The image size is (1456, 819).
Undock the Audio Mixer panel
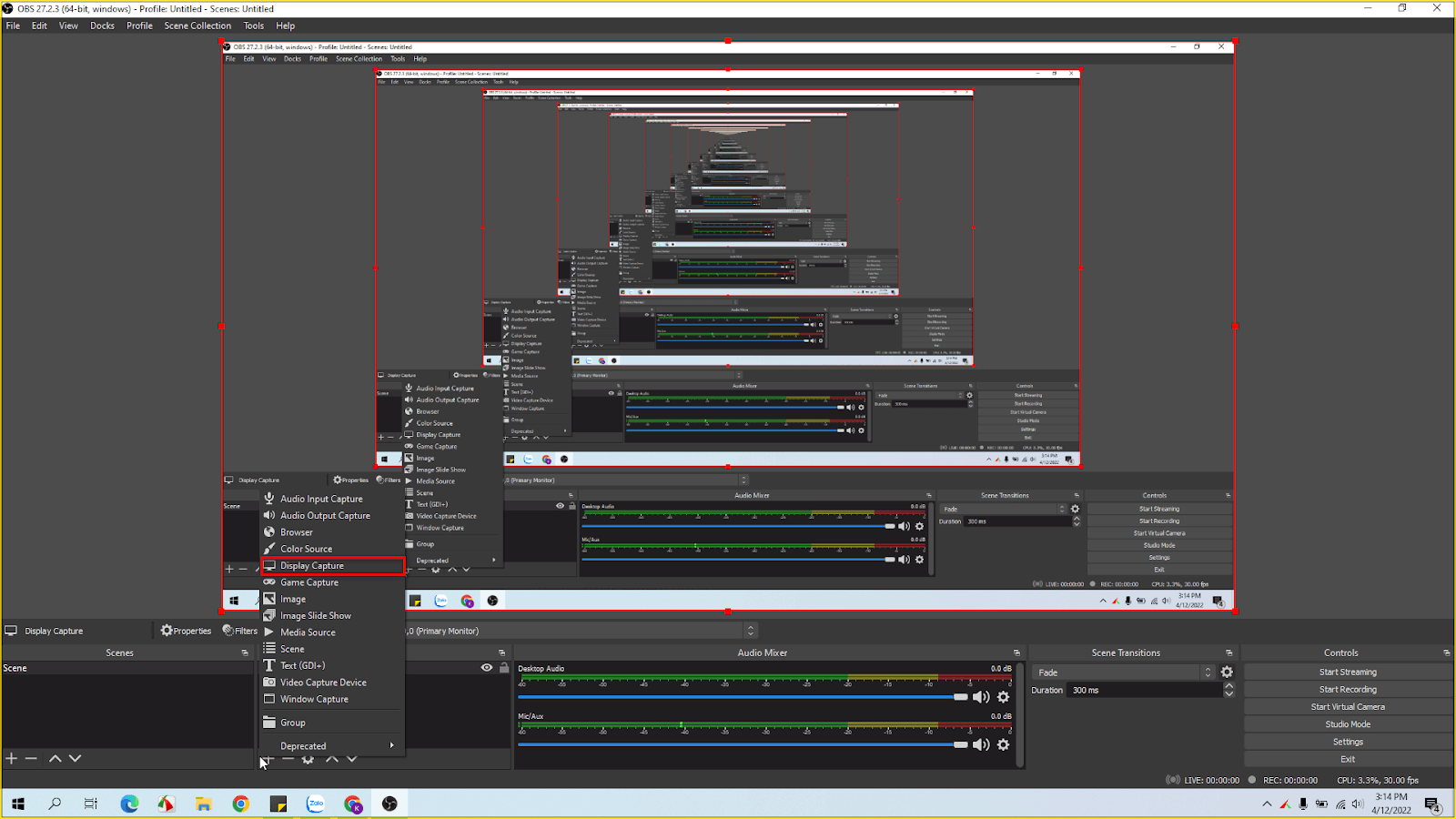1016,652
